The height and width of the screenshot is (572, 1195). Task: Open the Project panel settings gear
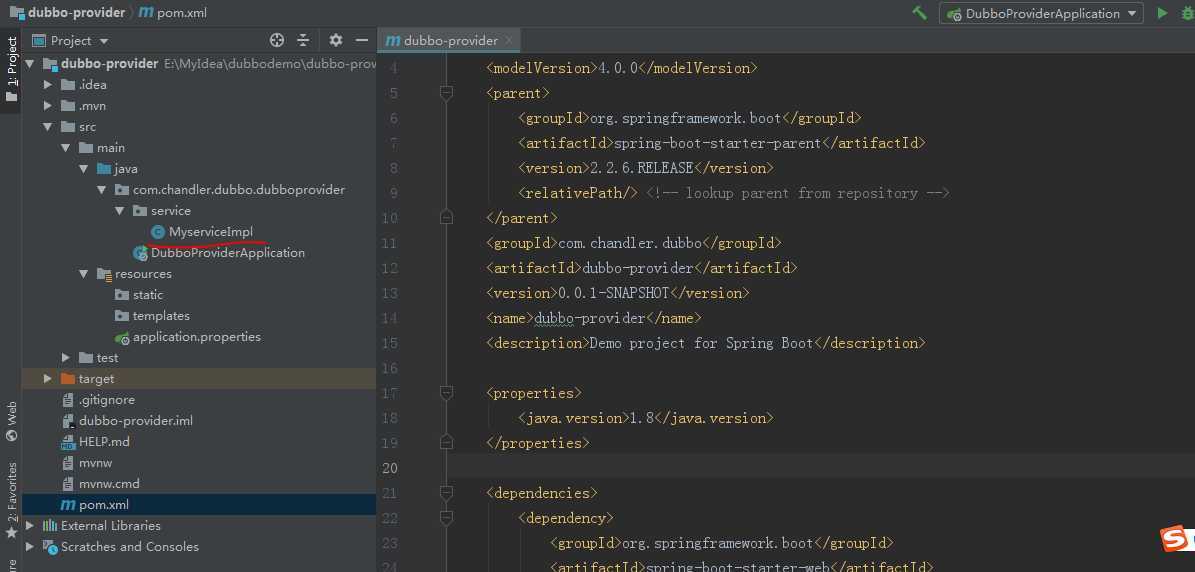coord(335,40)
